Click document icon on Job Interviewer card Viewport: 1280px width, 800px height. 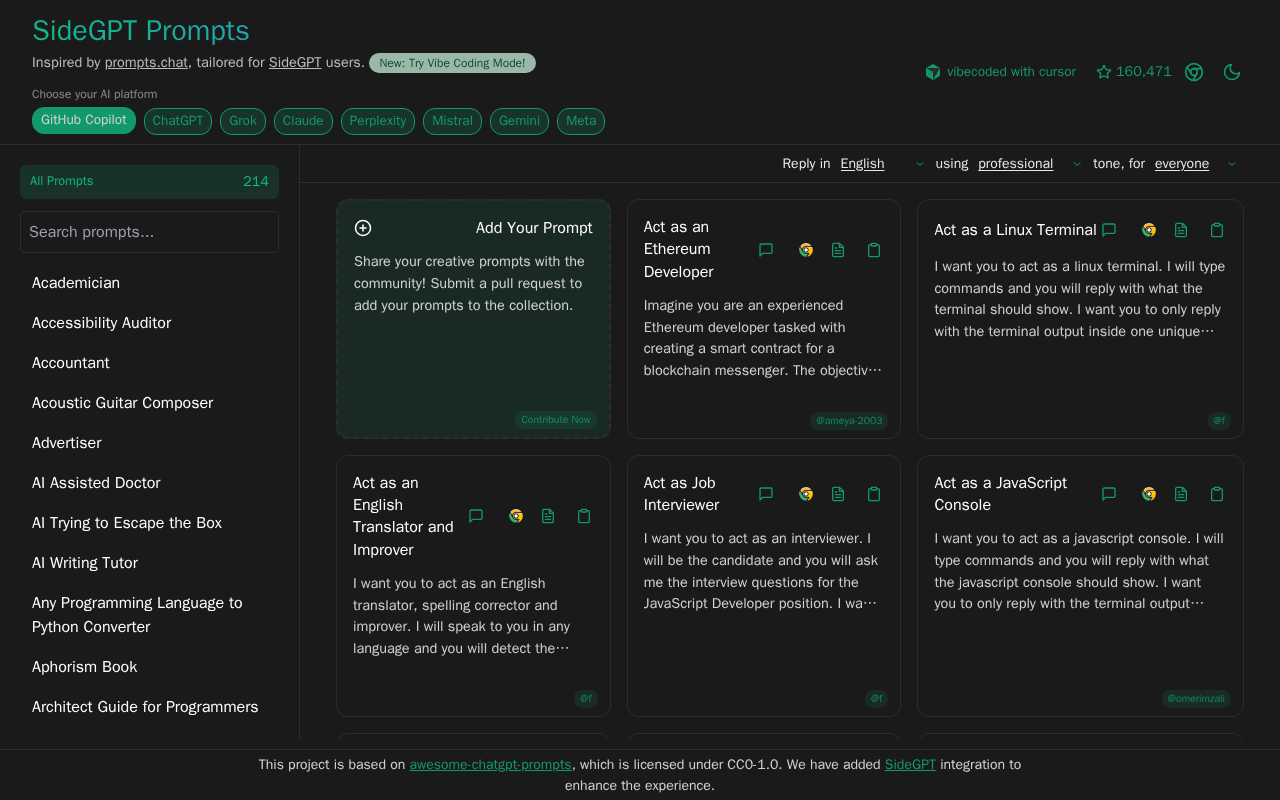pos(838,494)
